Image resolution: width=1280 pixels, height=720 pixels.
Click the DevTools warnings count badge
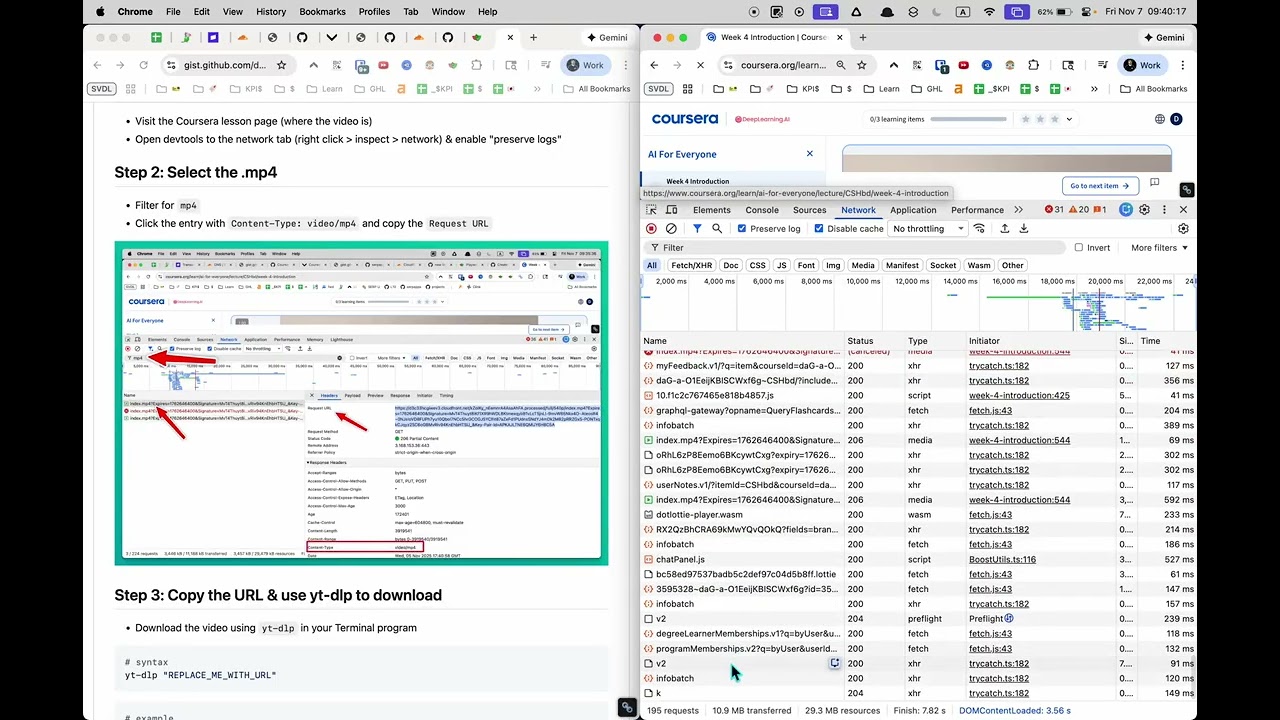[x=1078, y=210]
